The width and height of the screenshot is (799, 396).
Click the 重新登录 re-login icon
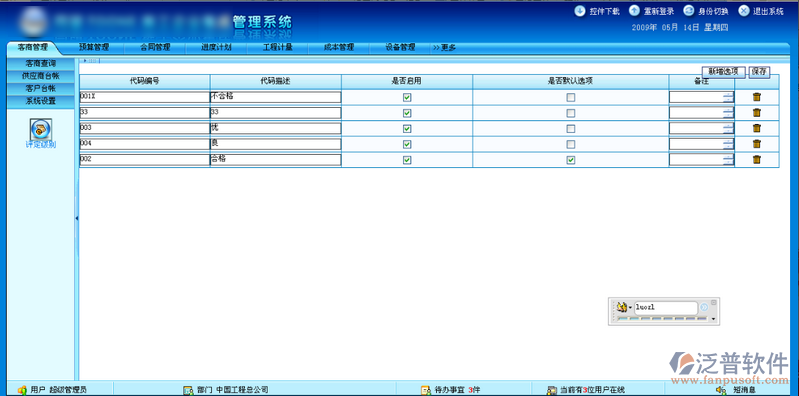[634, 11]
